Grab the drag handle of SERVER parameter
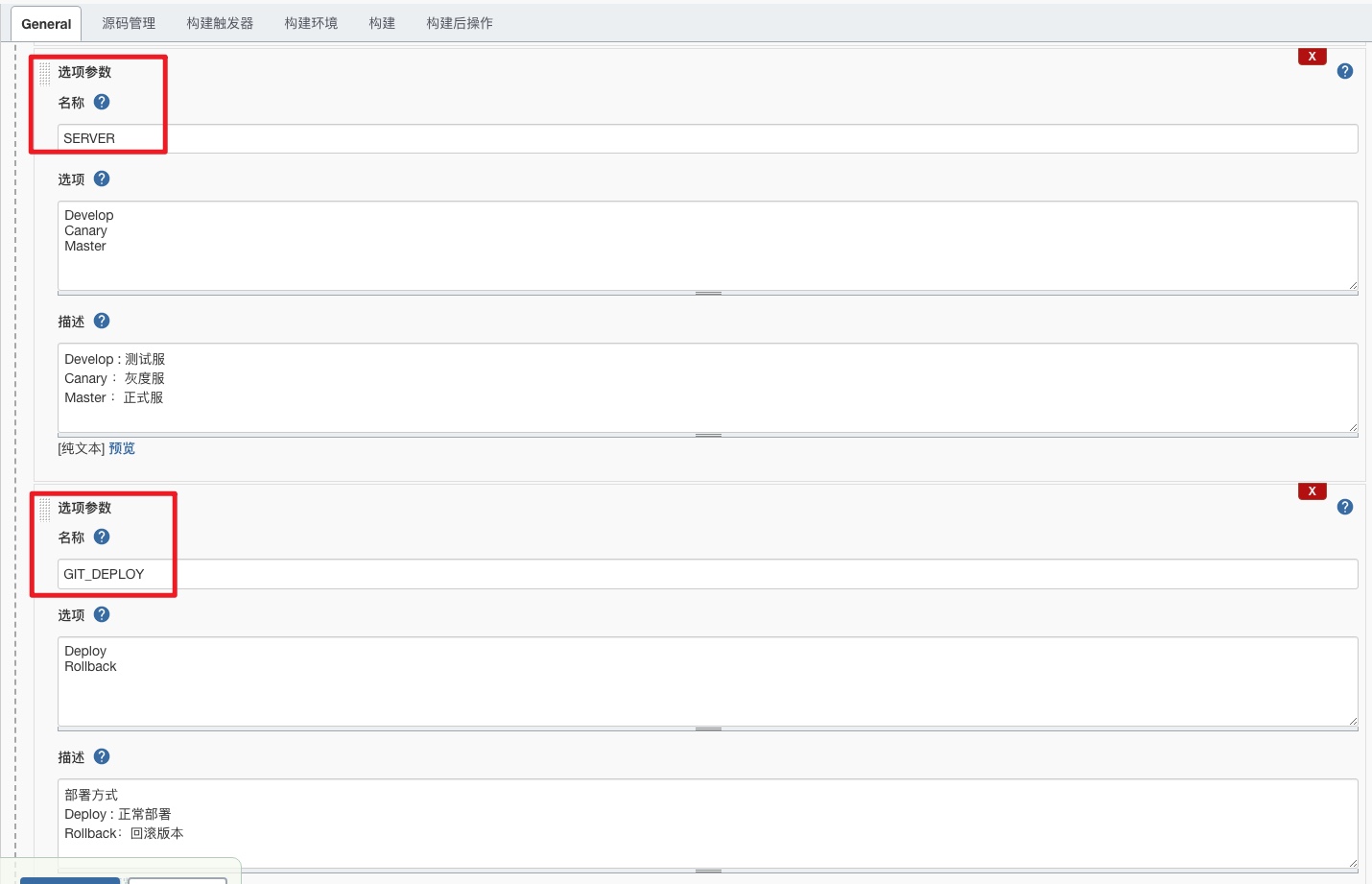1372x884 pixels. point(45,72)
